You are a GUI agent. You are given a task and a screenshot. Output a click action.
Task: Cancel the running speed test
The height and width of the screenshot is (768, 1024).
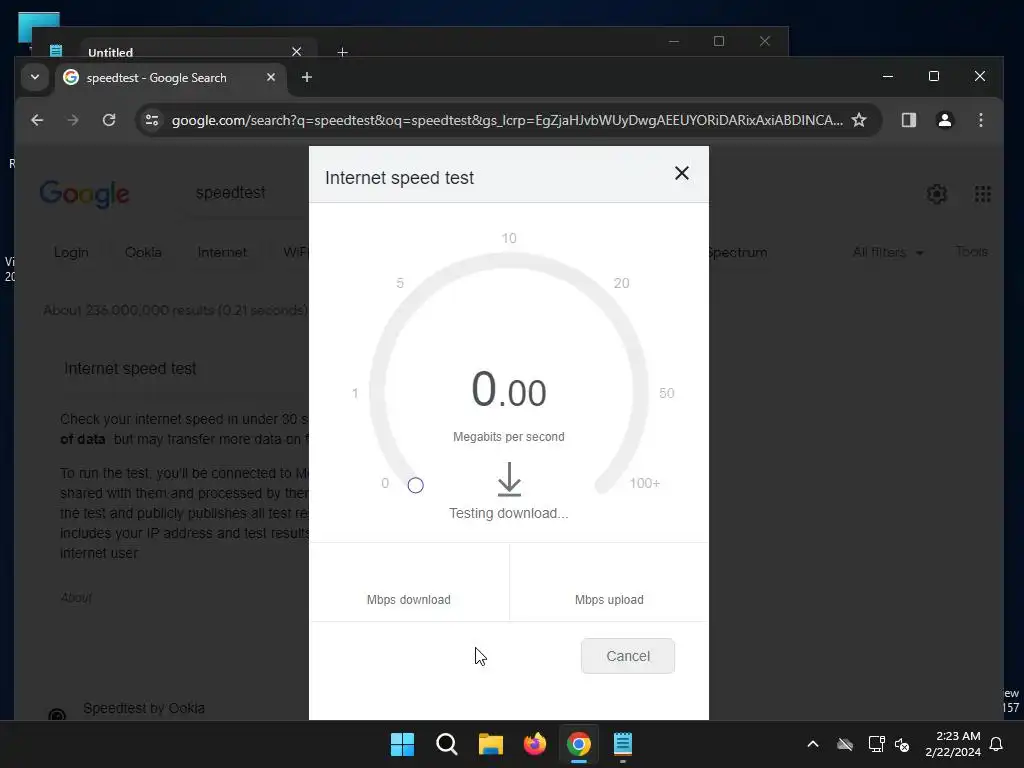[628, 656]
